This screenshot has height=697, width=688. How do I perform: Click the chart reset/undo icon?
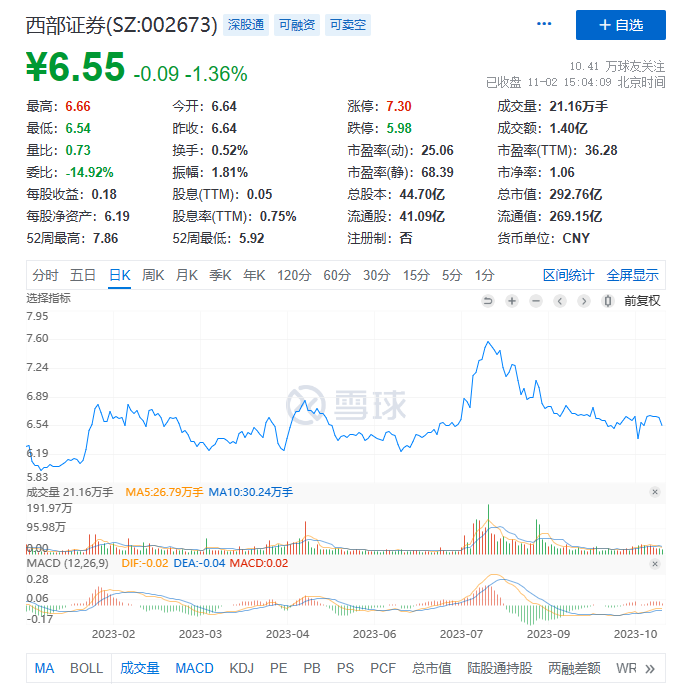click(x=488, y=301)
